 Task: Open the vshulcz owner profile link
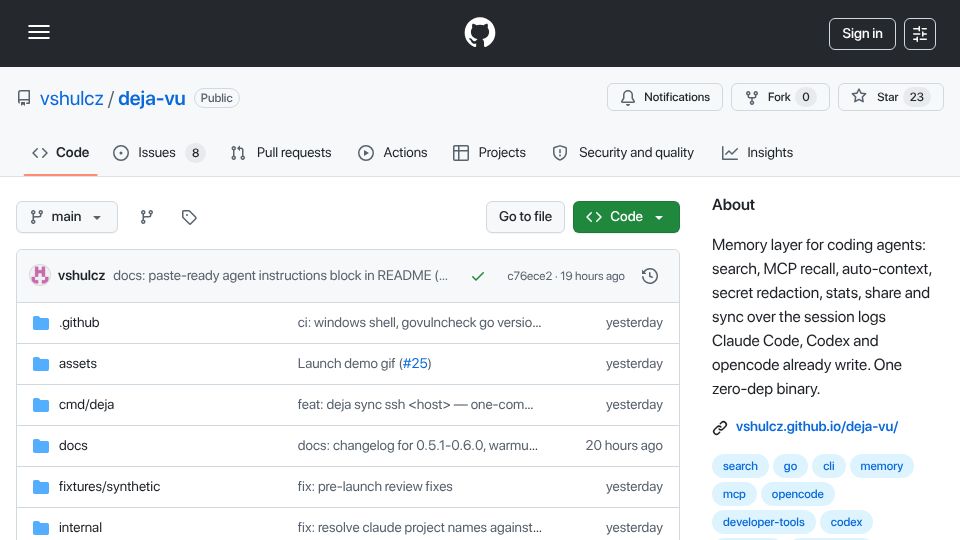click(72, 98)
